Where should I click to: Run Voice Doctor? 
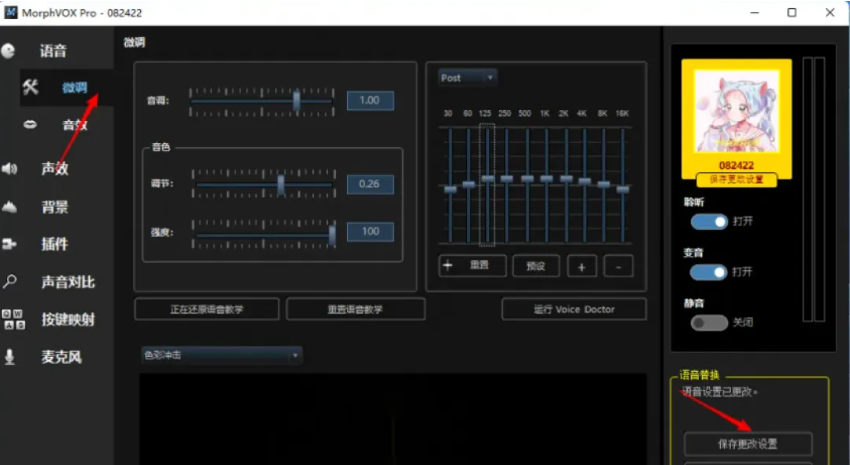[x=574, y=309]
